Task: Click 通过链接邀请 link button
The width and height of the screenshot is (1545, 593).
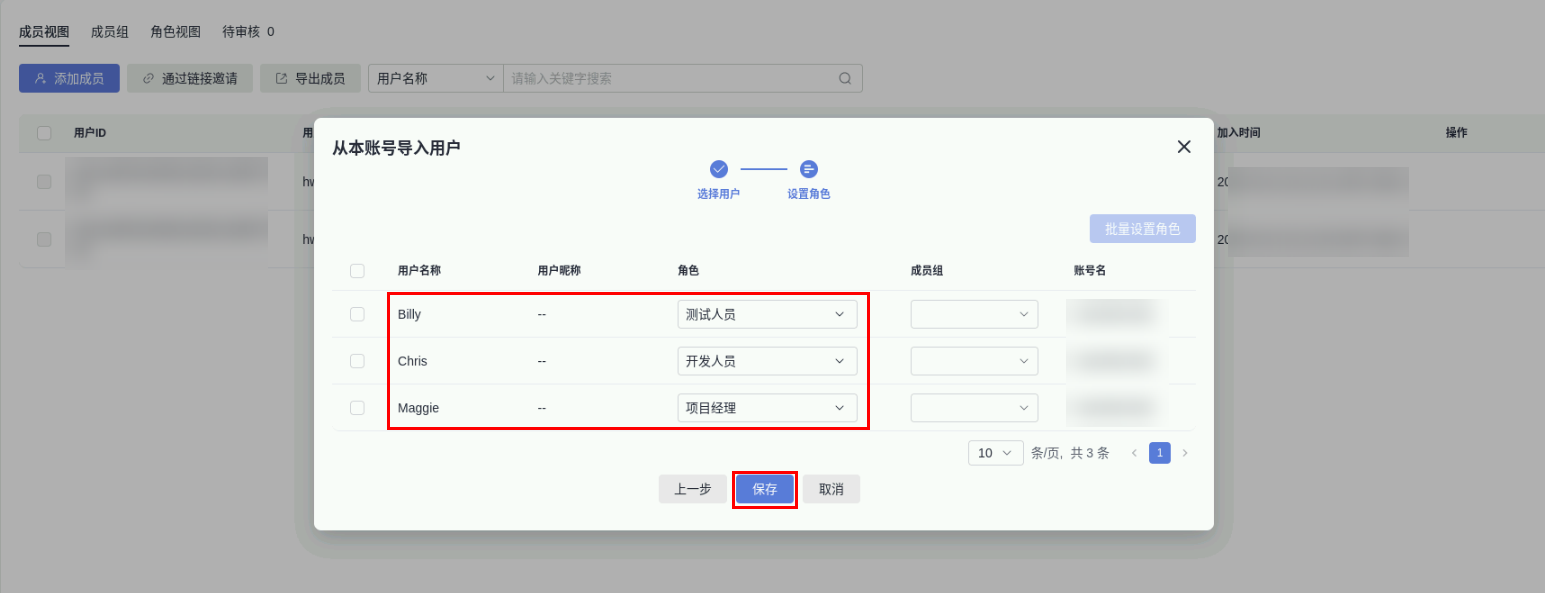Action: (190, 79)
